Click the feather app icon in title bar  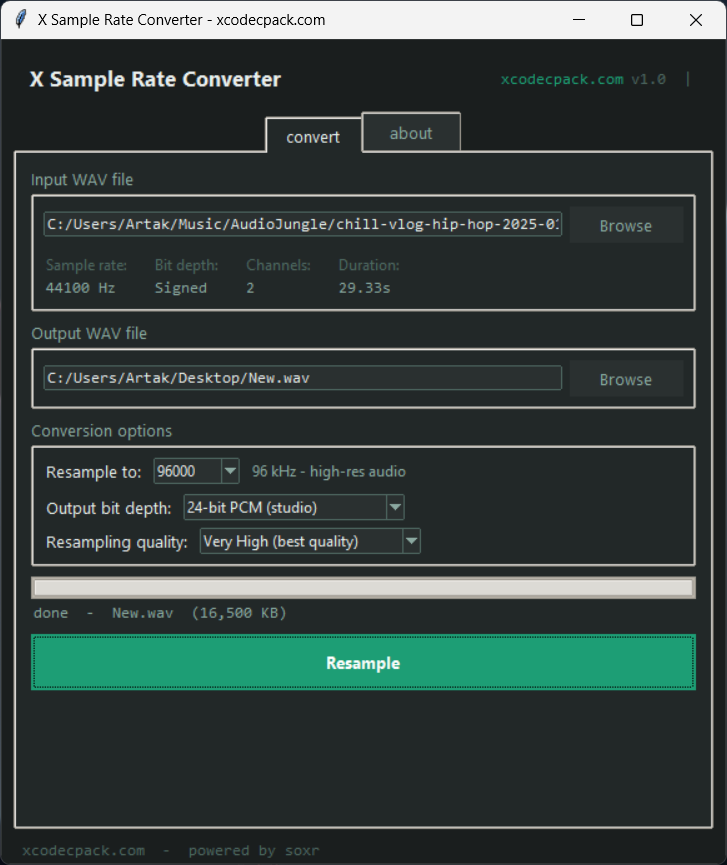pos(20,20)
